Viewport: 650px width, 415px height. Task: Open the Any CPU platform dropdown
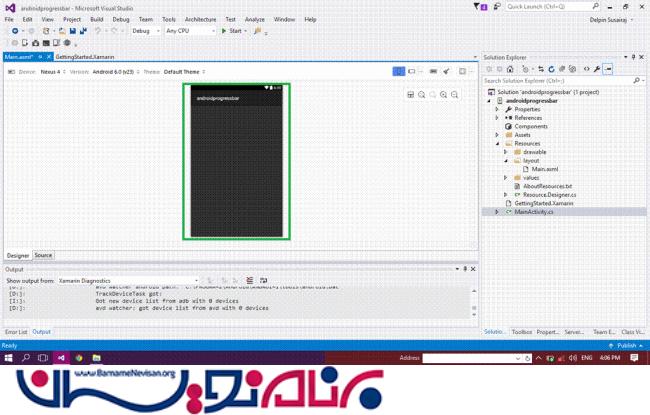pyautogui.click(x=190, y=31)
